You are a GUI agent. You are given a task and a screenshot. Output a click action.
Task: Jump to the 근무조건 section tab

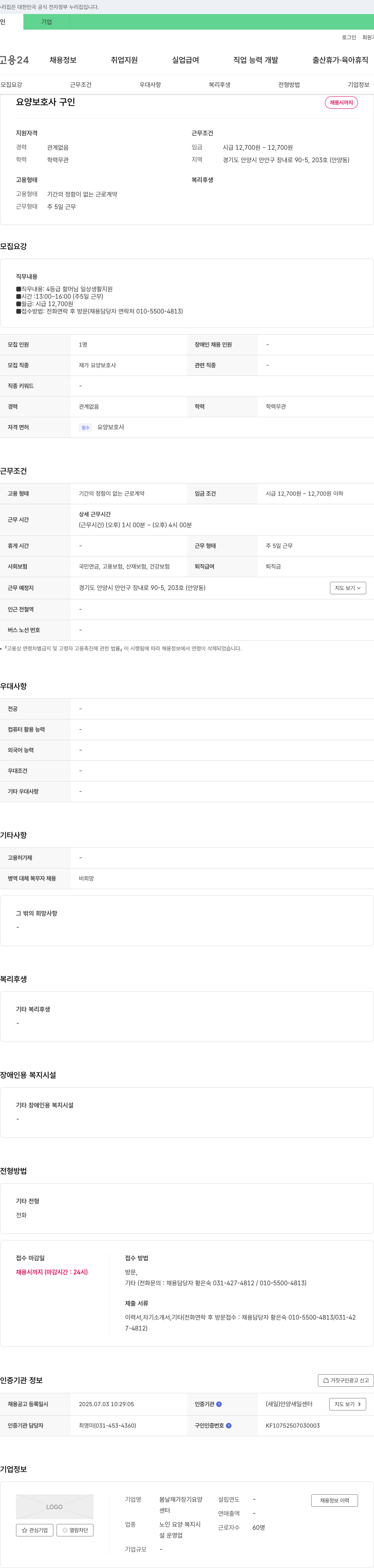[x=81, y=85]
